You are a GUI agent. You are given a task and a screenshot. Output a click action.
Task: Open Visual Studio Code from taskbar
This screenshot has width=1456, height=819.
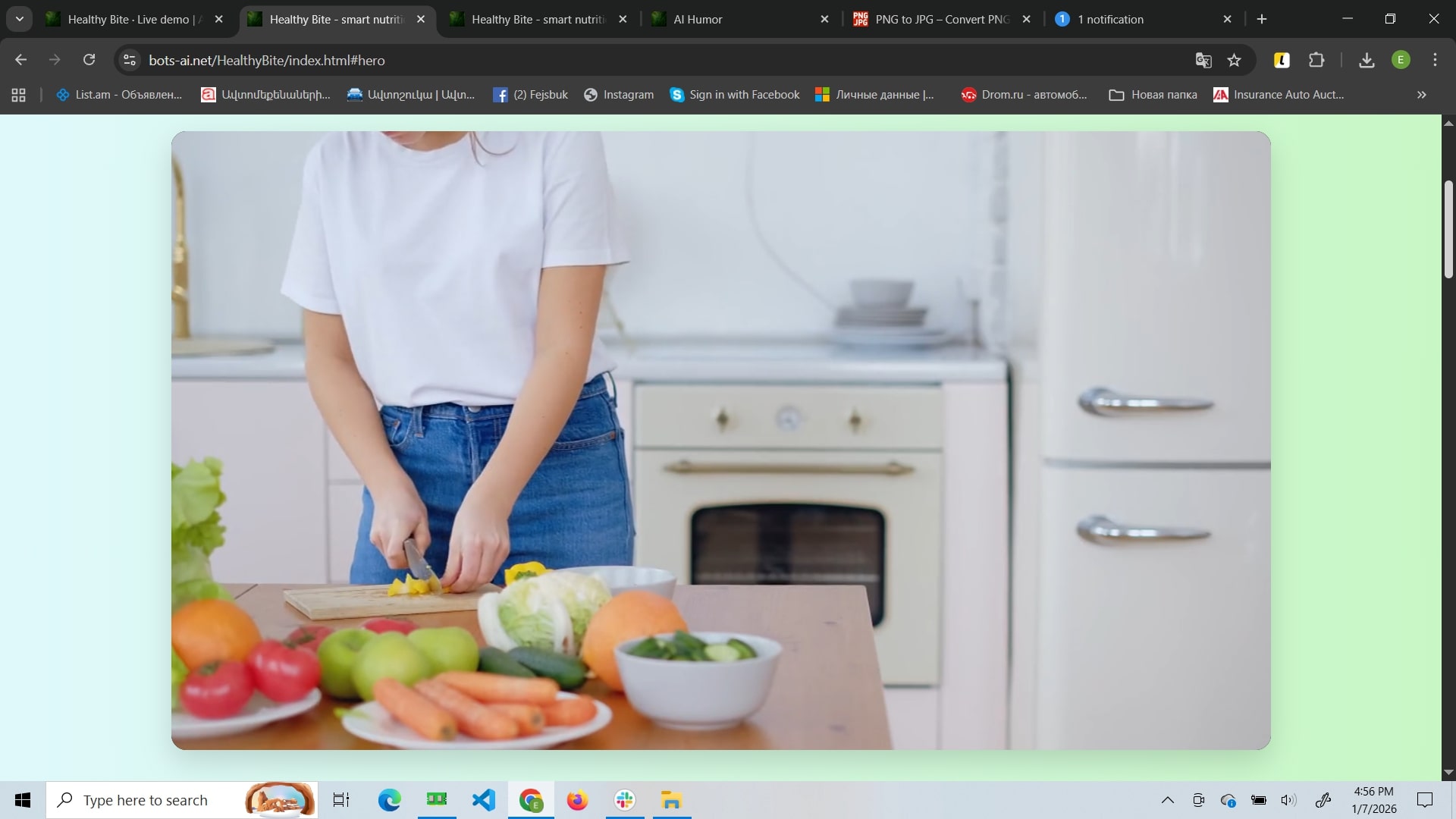coord(483,800)
